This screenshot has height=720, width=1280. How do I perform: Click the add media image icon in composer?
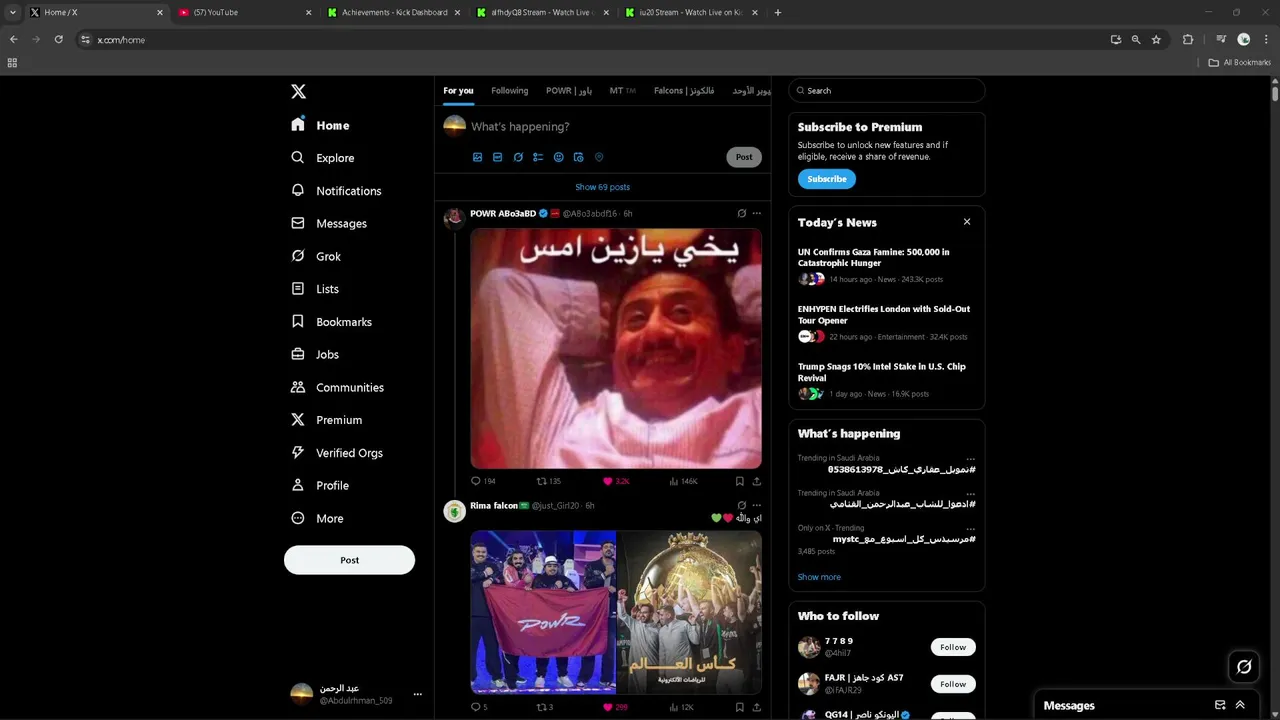477,157
